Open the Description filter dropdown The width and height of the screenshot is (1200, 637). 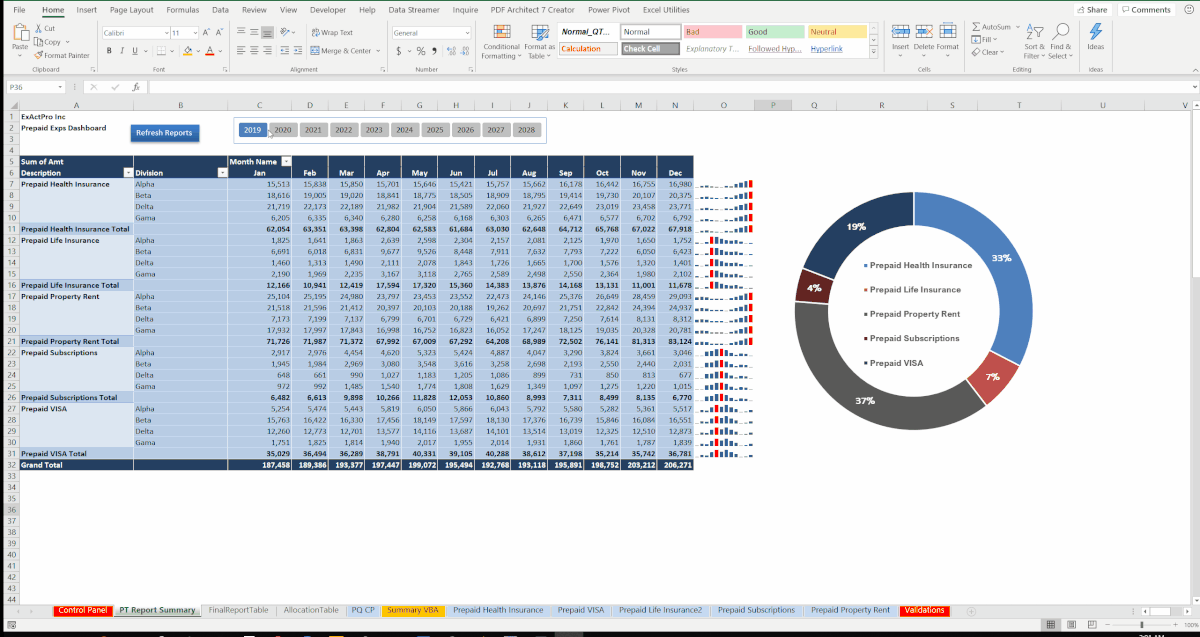point(127,172)
